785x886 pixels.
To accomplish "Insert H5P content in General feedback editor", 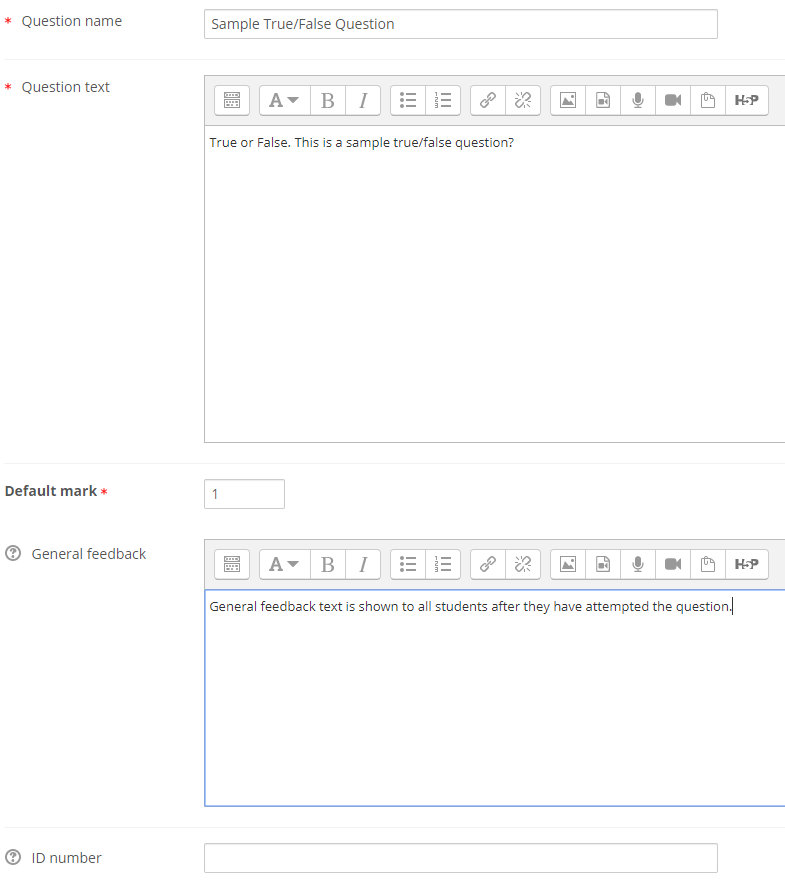I will pyautogui.click(x=747, y=564).
